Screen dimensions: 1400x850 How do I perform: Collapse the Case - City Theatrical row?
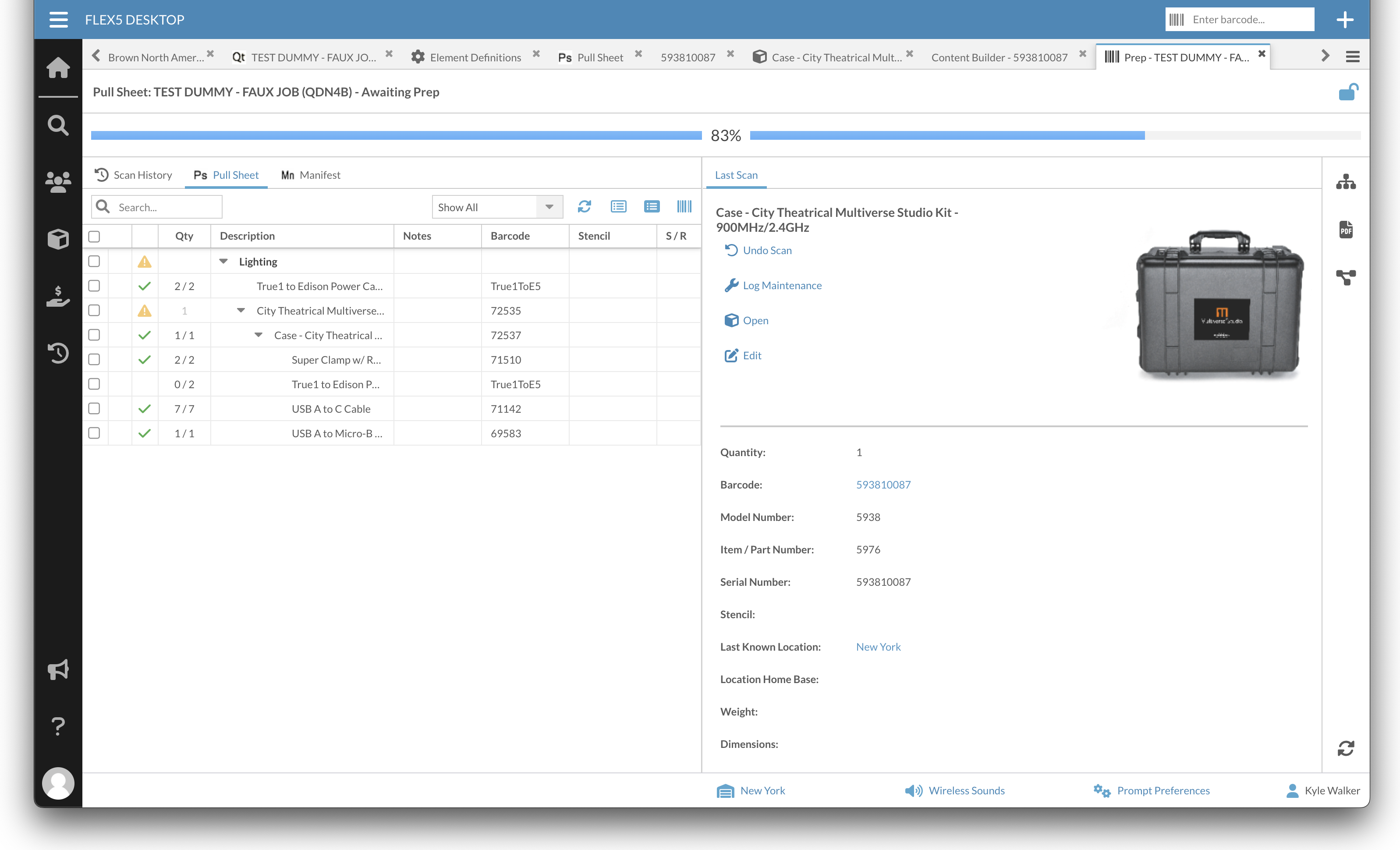pyautogui.click(x=259, y=335)
